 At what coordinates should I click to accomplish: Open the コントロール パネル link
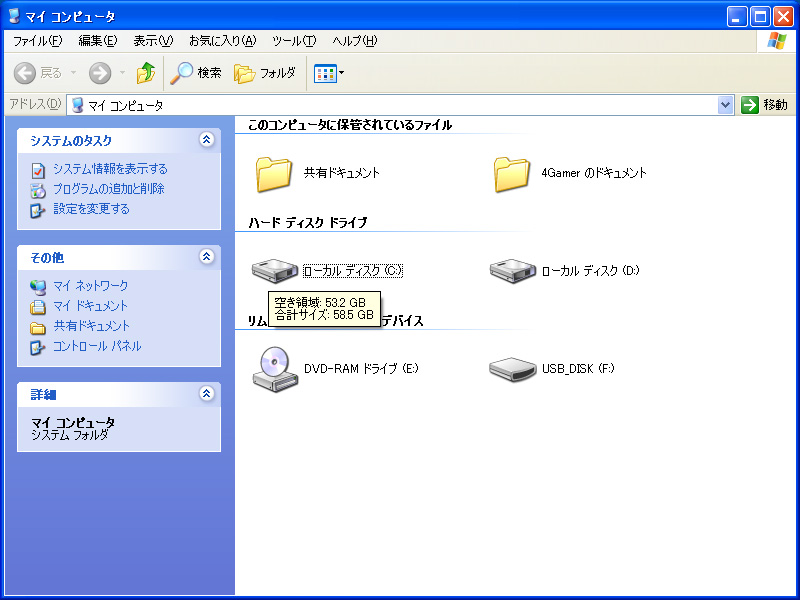(x=97, y=346)
